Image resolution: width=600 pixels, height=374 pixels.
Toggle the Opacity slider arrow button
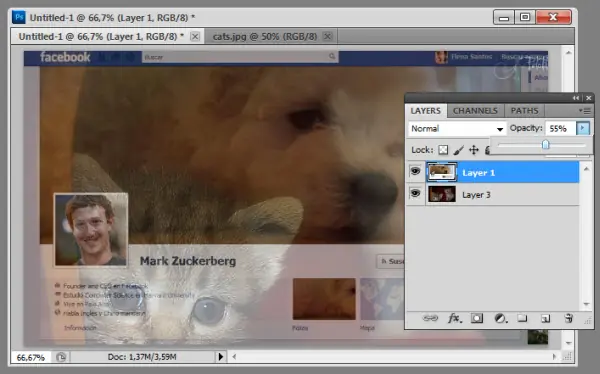tap(583, 128)
